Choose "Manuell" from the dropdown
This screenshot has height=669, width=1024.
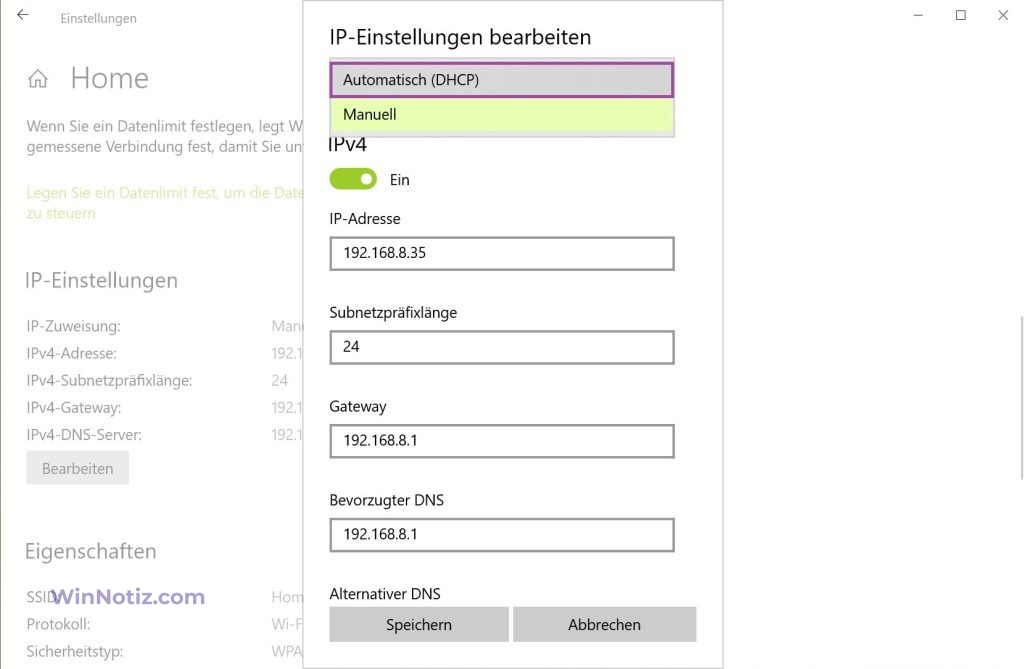tap(501, 114)
